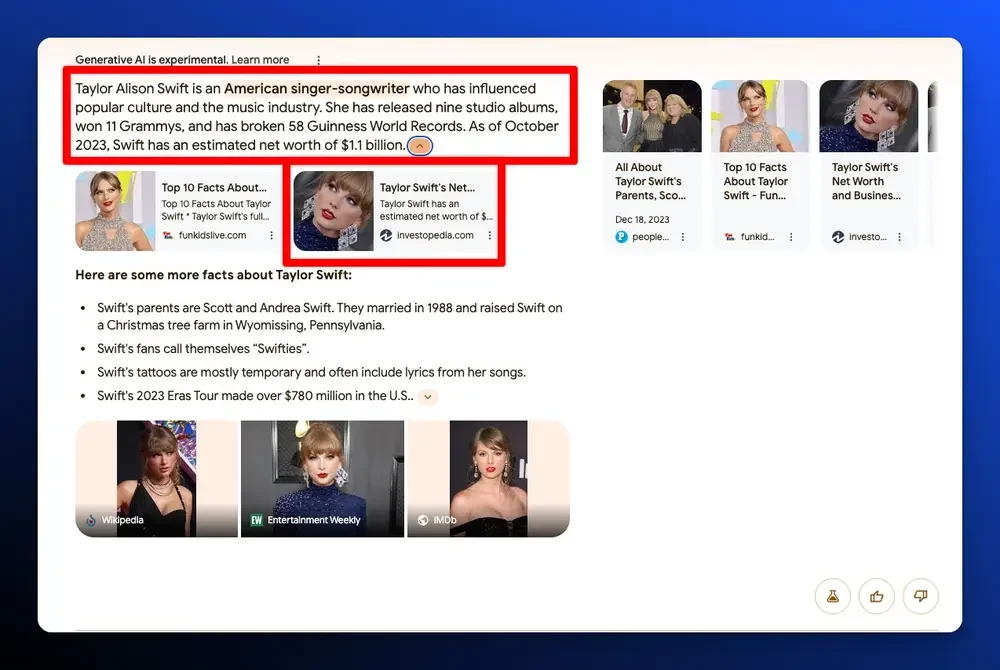Open right-side Top 10 Facts About Taylor Swift card
Screen dimensions: 1000x670
point(760,164)
